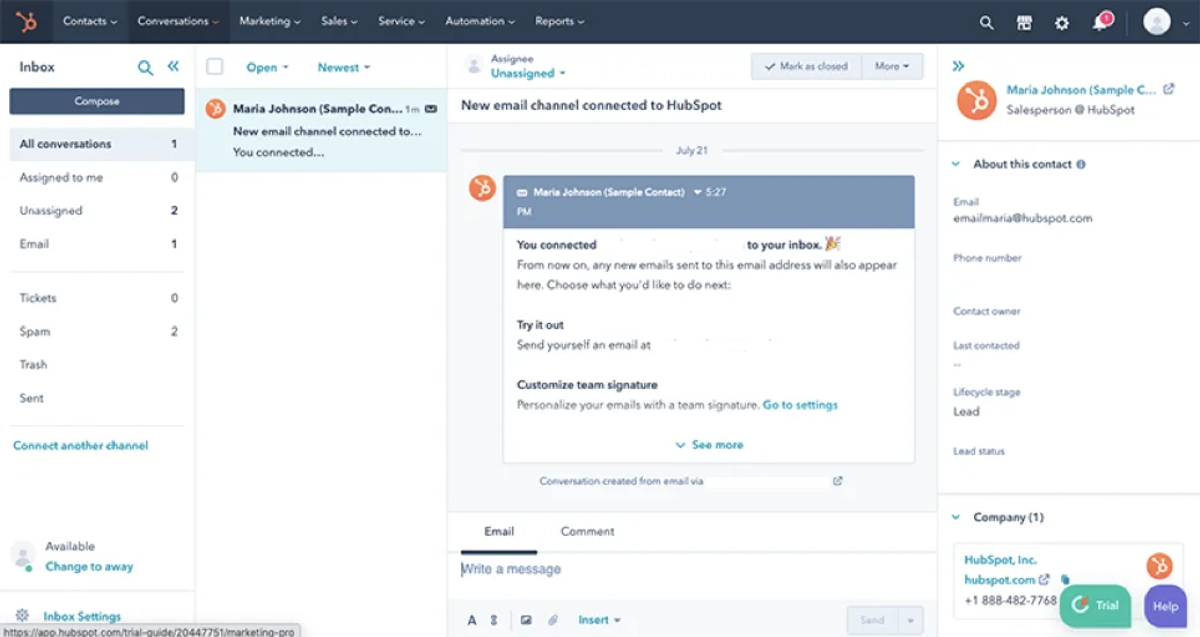
Task: Click Change to away link
Action: [x=89, y=566]
